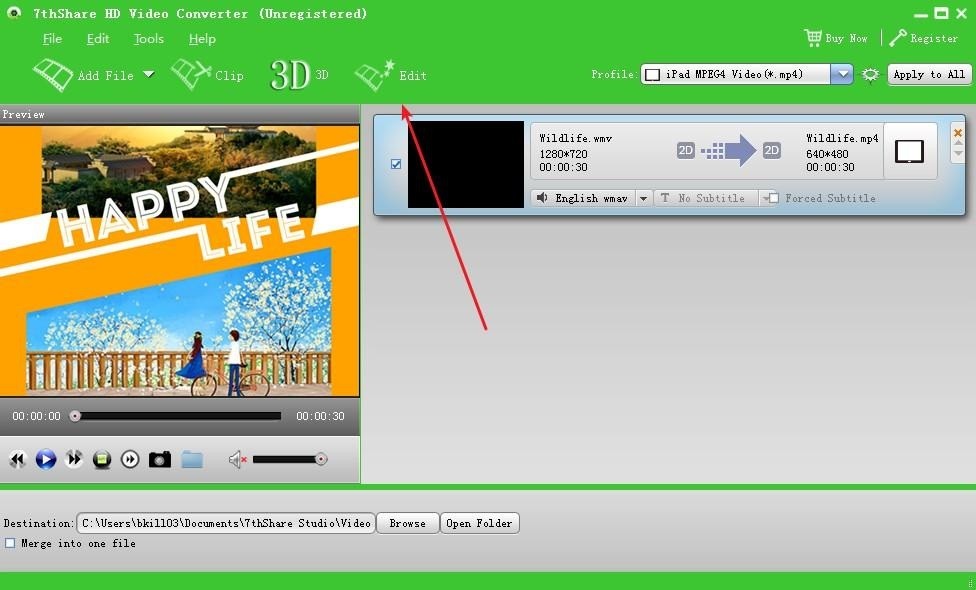Expand the Profile format dropdown
The image size is (976, 590).
click(842, 74)
